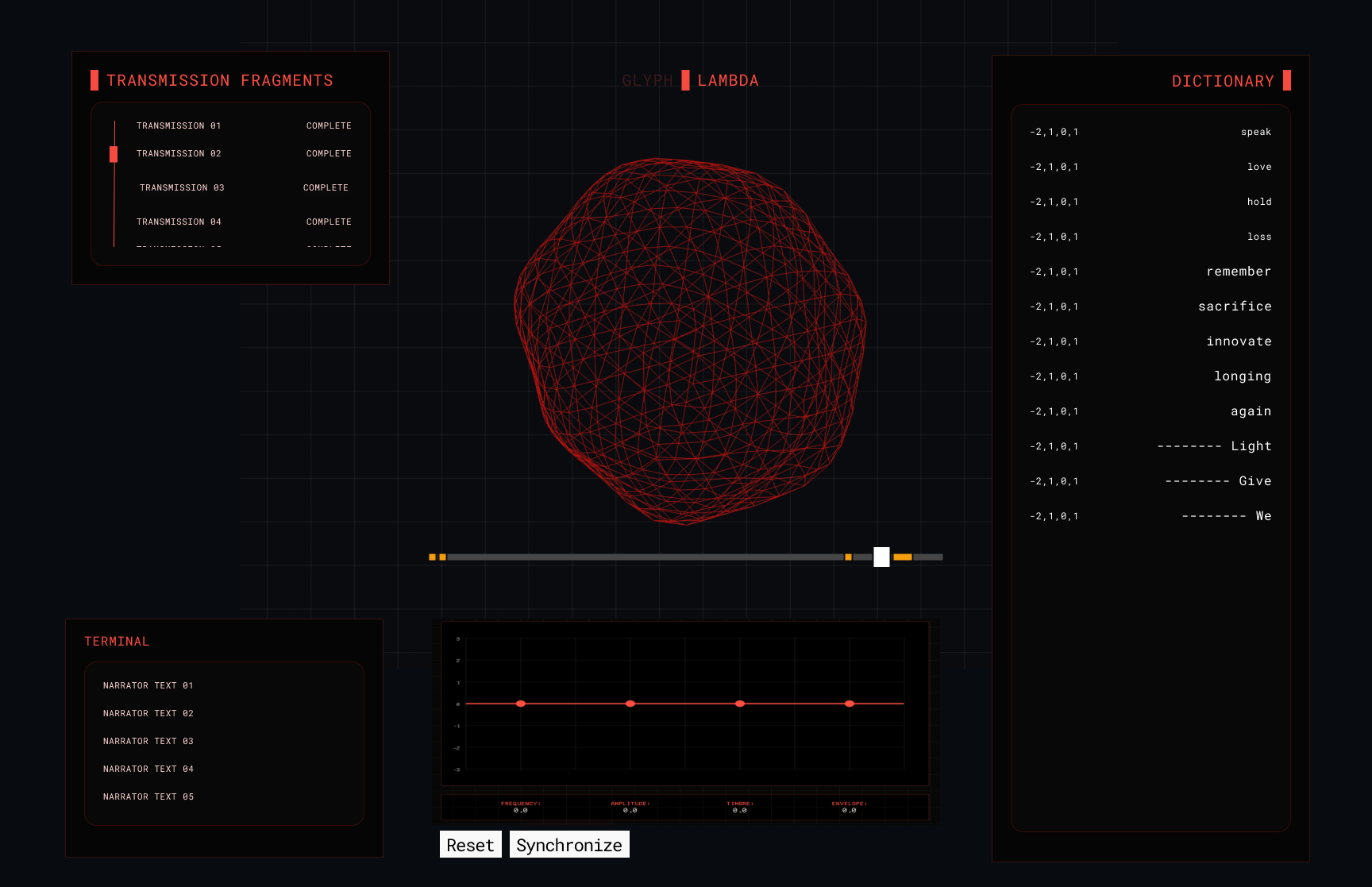Image resolution: width=1372 pixels, height=887 pixels.
Task: Choose dictionary word "hold"
Action: 1259,202
